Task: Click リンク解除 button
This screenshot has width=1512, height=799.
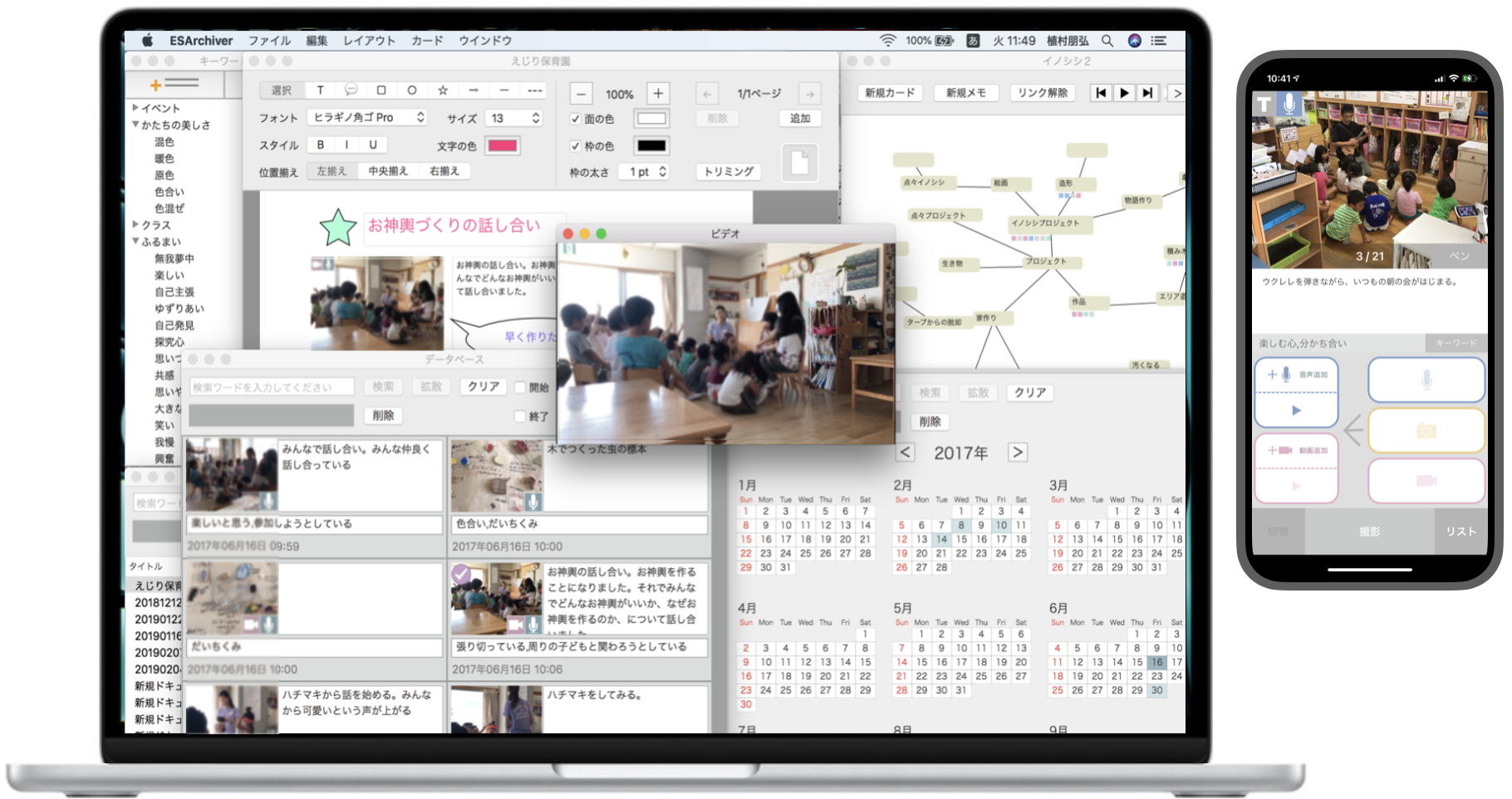Action: (x=1043, y=93)
